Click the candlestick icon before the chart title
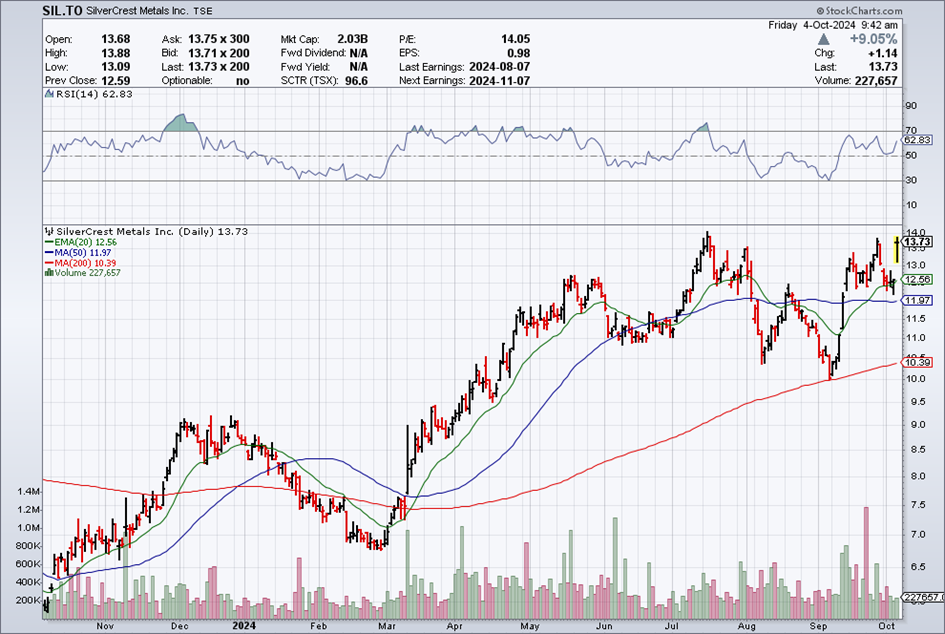Image resolution: width=945 pixels, height=634 pixels. (49, 231)
